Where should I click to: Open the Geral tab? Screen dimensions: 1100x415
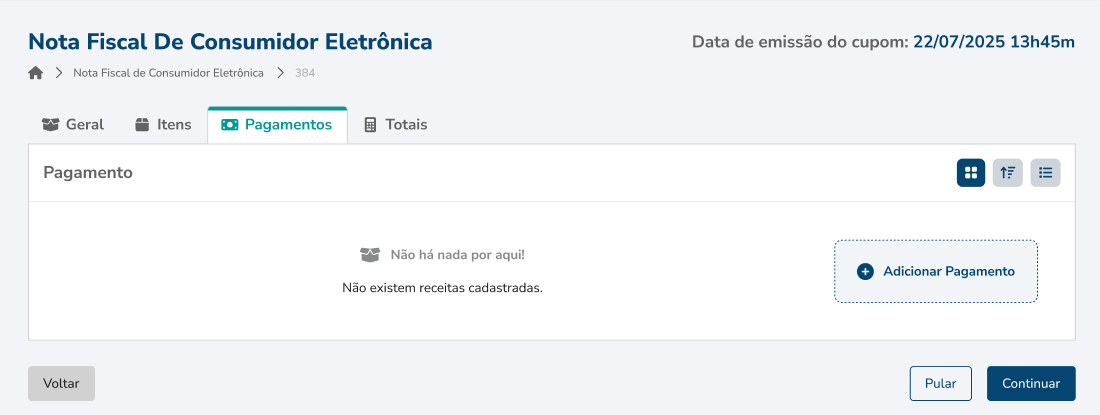coord(73,125)
